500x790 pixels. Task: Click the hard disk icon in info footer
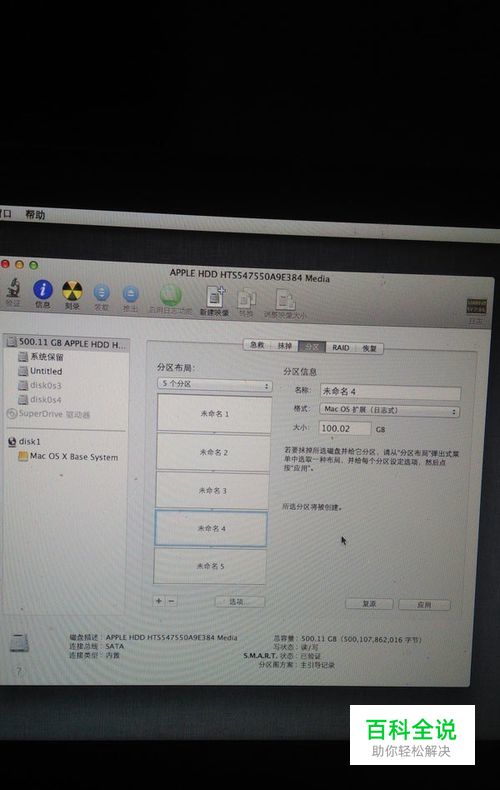(20, 643)
